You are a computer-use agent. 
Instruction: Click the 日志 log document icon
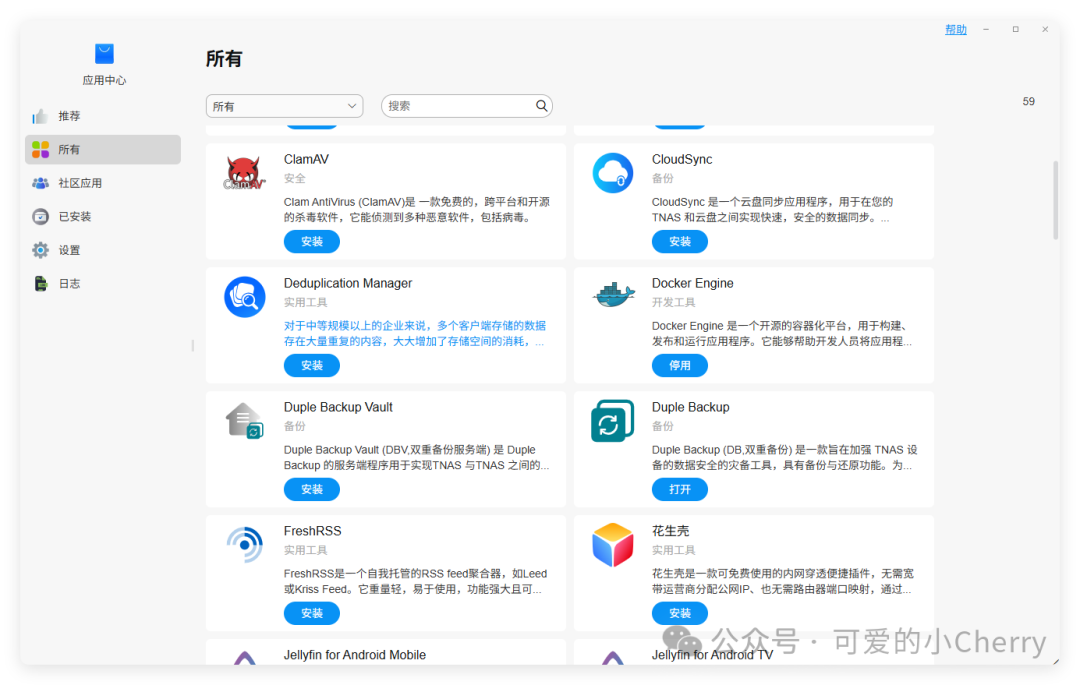click(x=41, y=284)
